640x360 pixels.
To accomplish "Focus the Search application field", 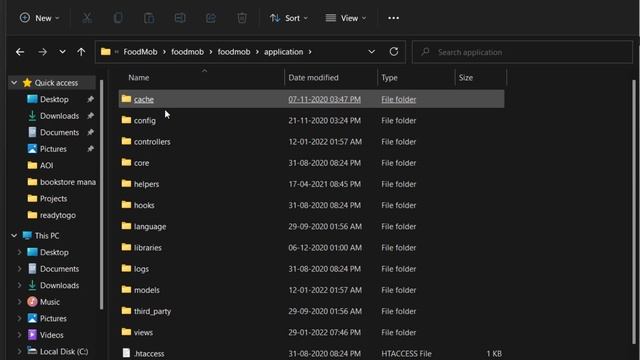I will coord(522,52).
